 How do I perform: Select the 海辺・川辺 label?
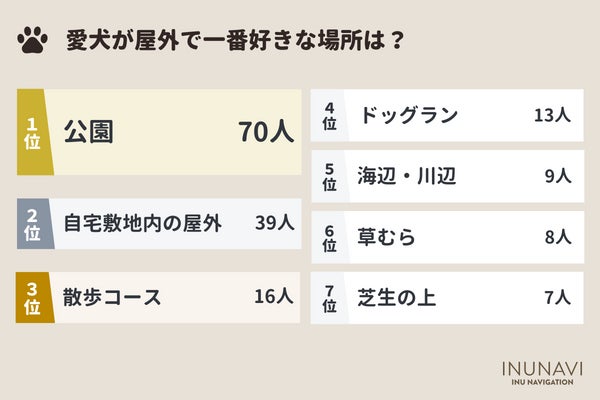pos(407,177)
